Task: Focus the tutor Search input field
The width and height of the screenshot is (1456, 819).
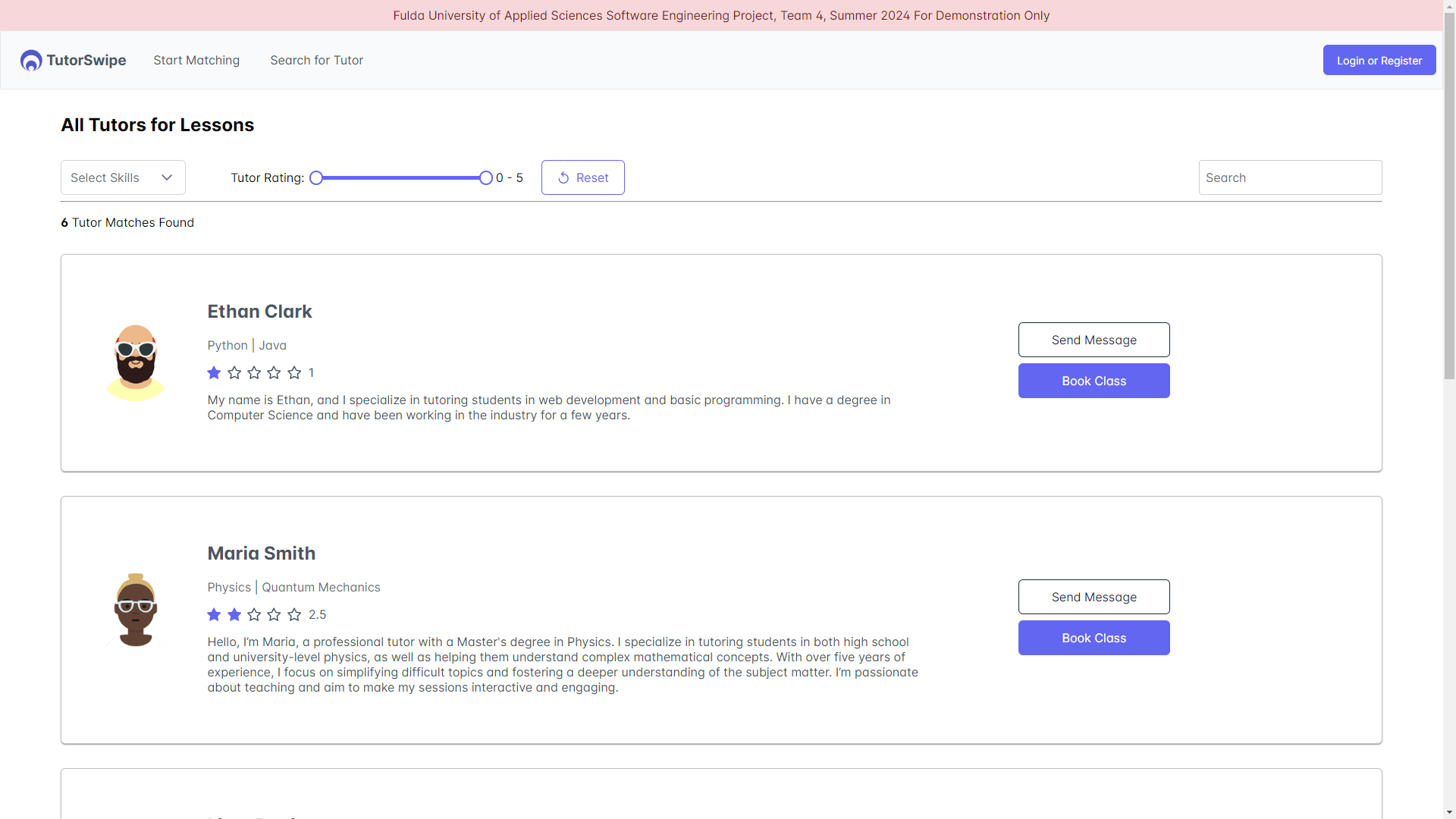Action: point(1289,178)
